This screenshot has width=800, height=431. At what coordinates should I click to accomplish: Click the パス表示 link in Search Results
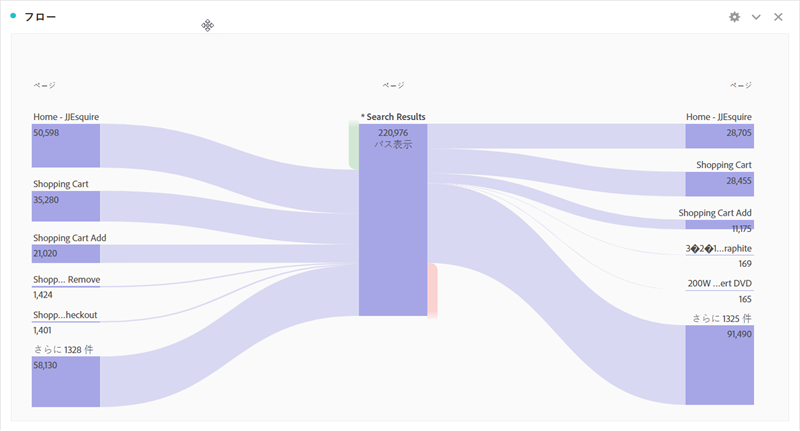[x=393, y=145]
